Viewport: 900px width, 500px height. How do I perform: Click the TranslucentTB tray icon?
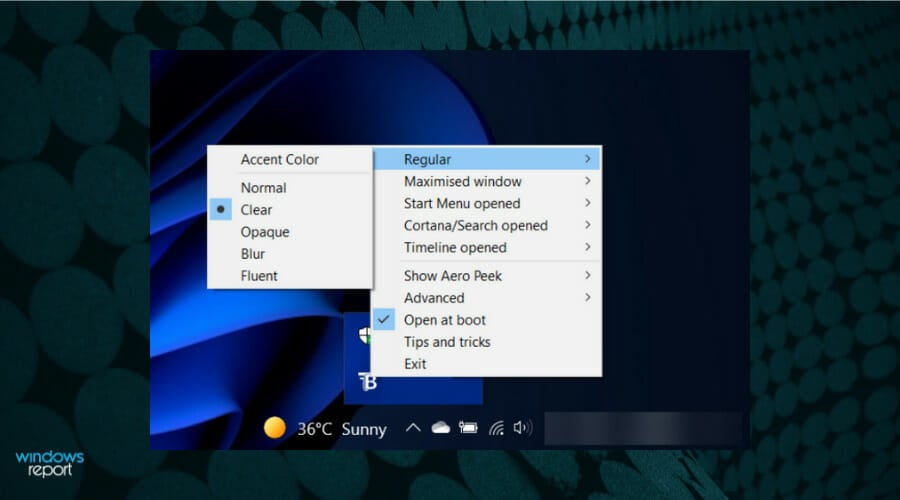point(366,385)
